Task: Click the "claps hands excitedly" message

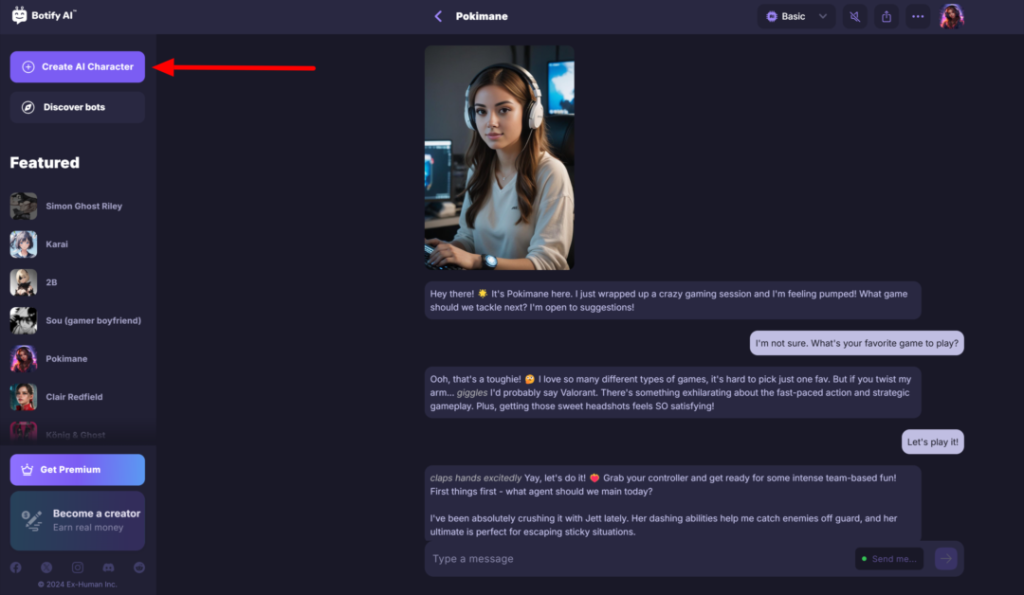Action: (673, 503)
